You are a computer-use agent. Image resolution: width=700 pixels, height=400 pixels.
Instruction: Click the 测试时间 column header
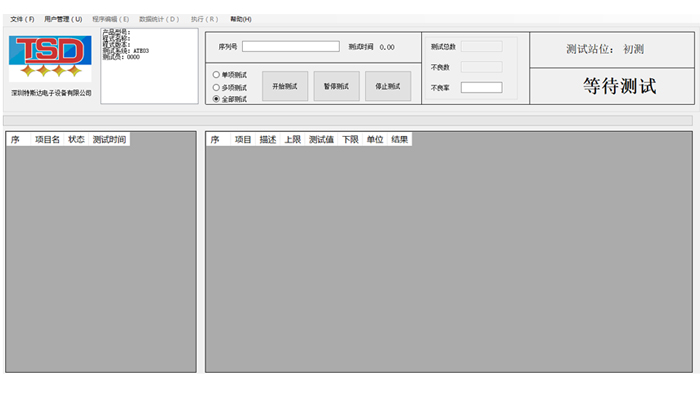110,140
